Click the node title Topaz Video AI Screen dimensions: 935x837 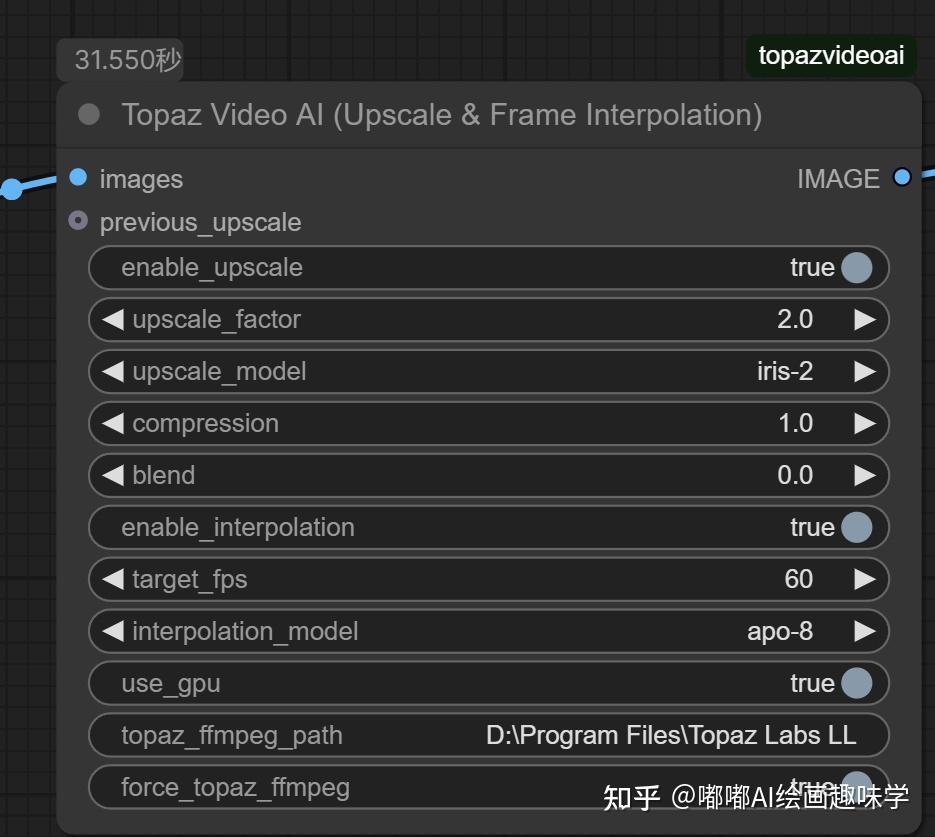pos(441,115)
